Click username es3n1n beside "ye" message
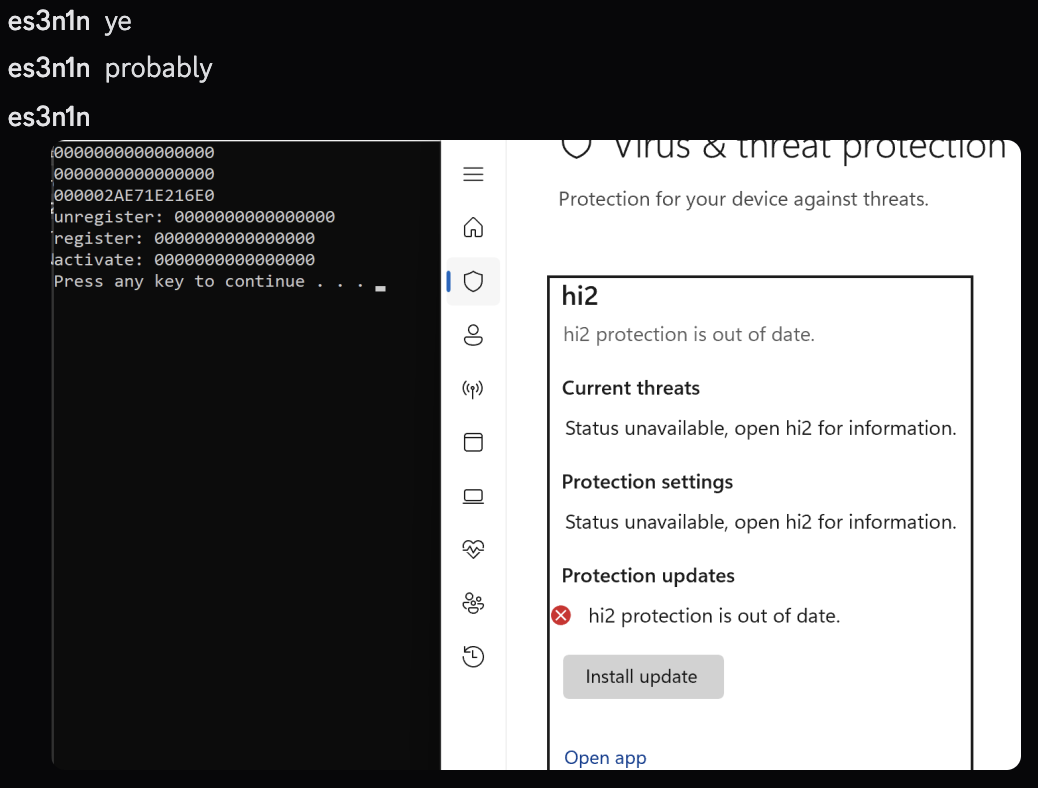The width and height of the screenshot is (1038, 788). coord(49,21)
